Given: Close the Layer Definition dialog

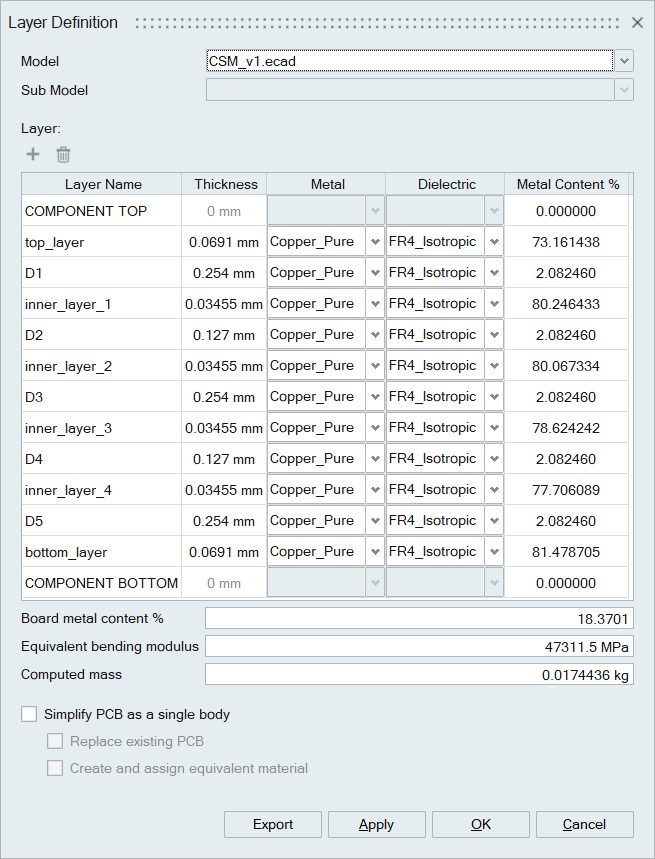Looking at the screenshot, I should pyautogui.click(x=637, y=22).
